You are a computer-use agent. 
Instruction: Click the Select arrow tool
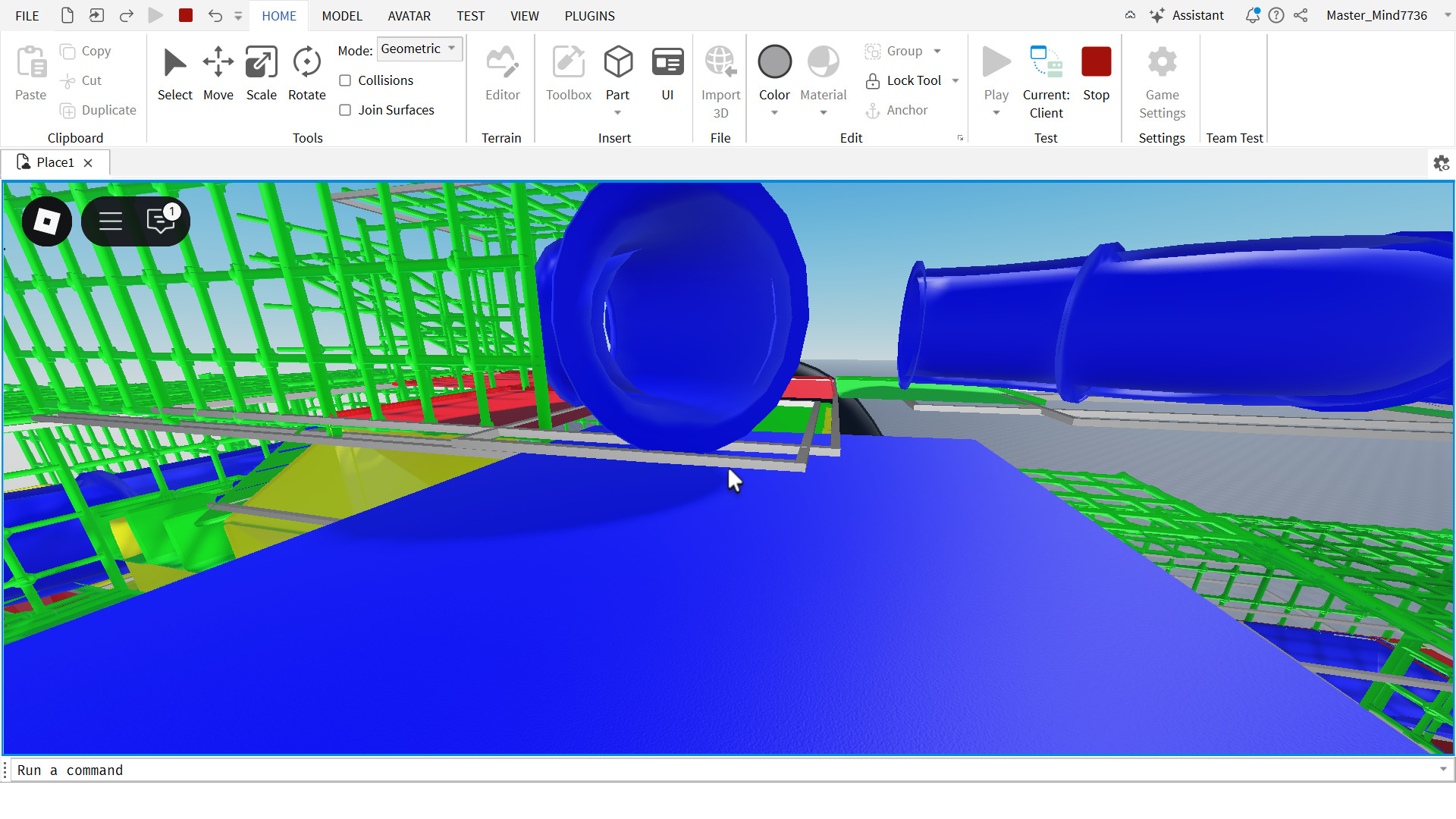point(174,73)
